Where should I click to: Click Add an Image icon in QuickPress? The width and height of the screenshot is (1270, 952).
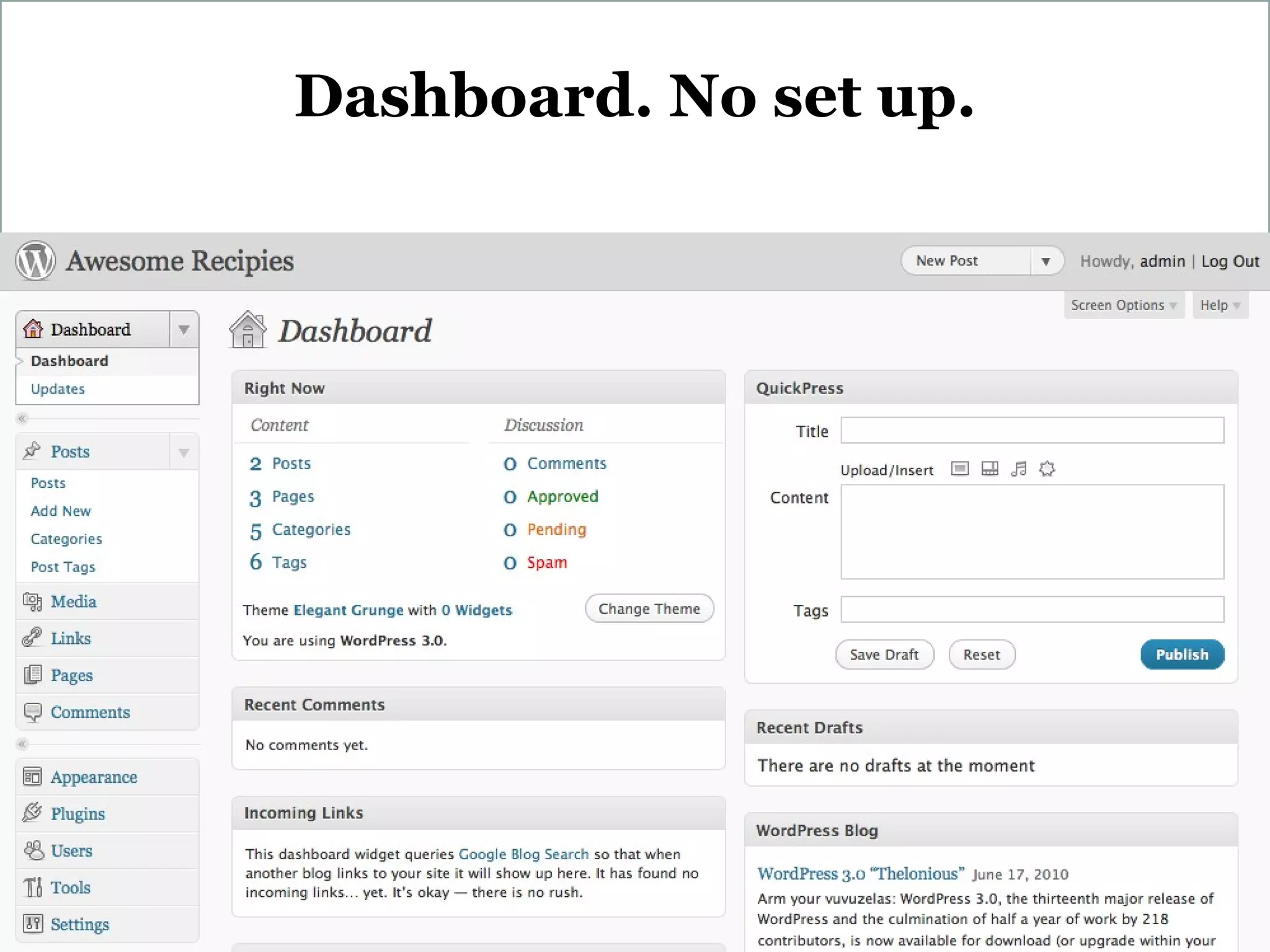(x=960, y=469)
